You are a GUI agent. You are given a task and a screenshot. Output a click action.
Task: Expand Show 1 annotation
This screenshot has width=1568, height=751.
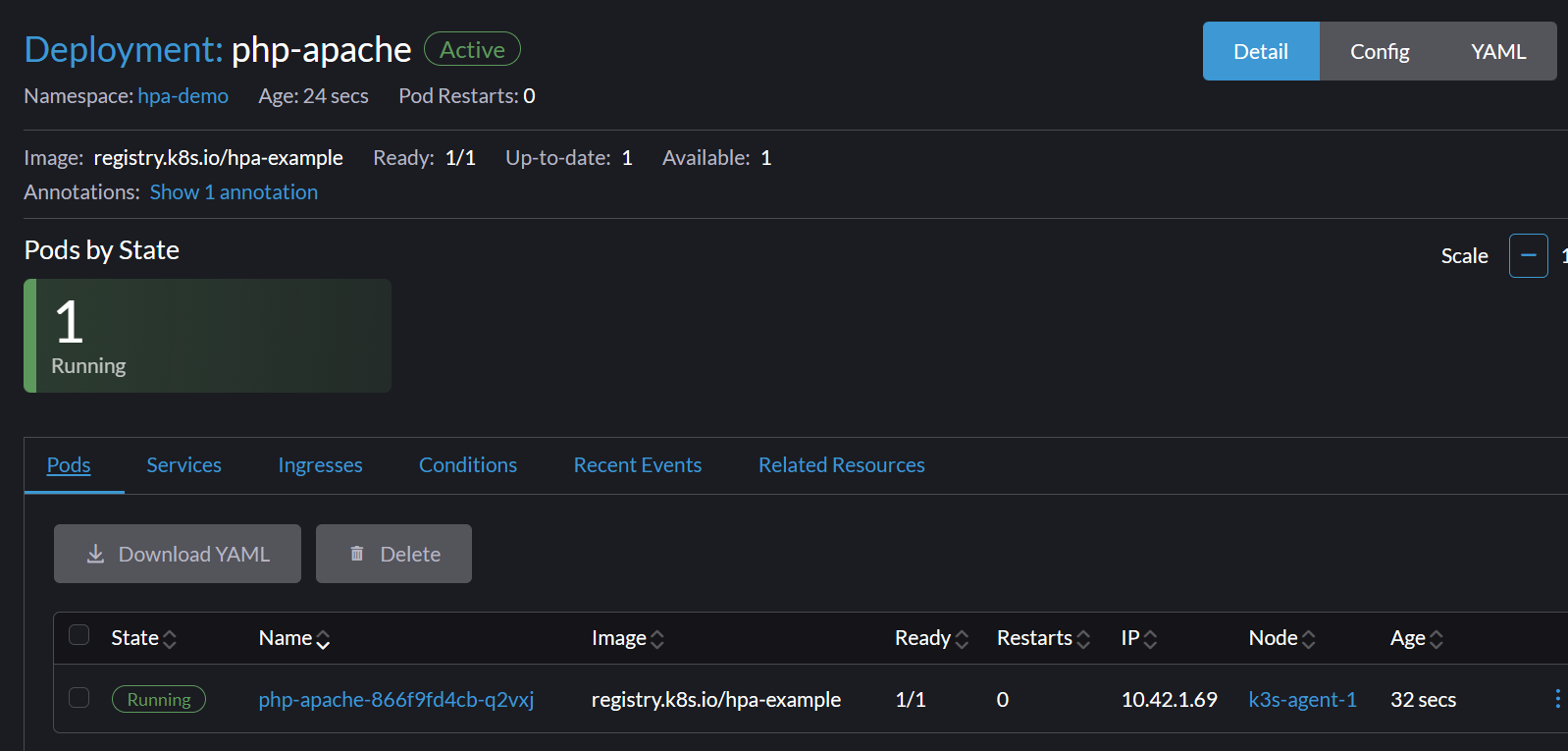click(x=234, y=192)
